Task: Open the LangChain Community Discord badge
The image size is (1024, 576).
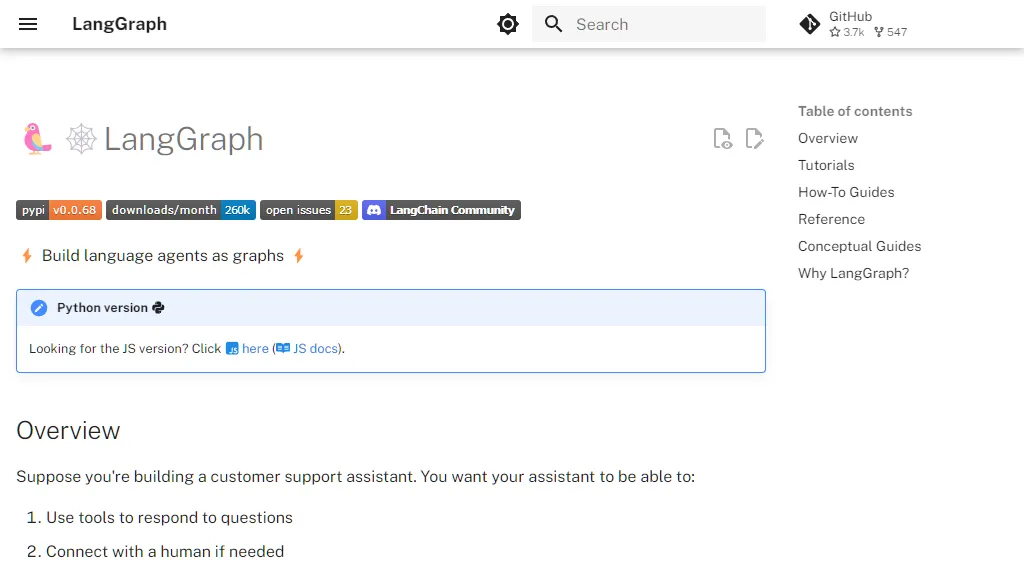Action: tap(441, 210)
